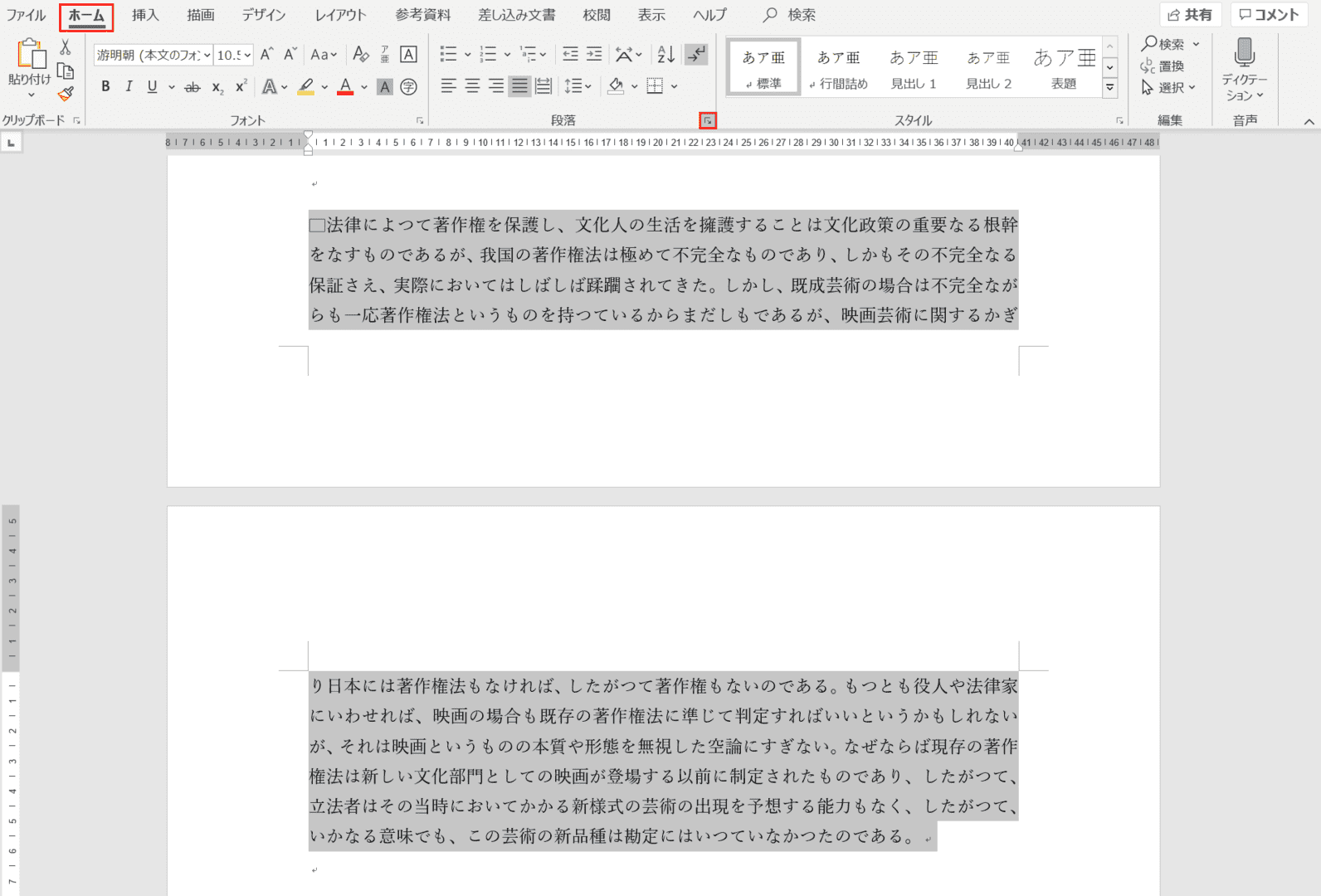Apply the 表題 style
Screen dimensions: 1321x896
coord(1064,68)
